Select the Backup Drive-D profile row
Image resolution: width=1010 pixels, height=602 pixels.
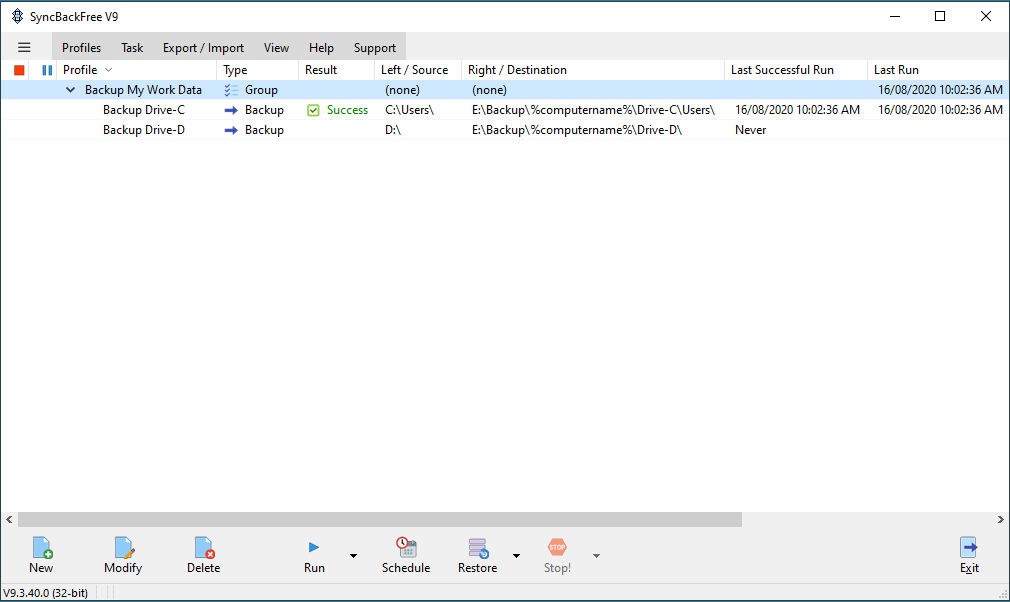pos(144,130)
